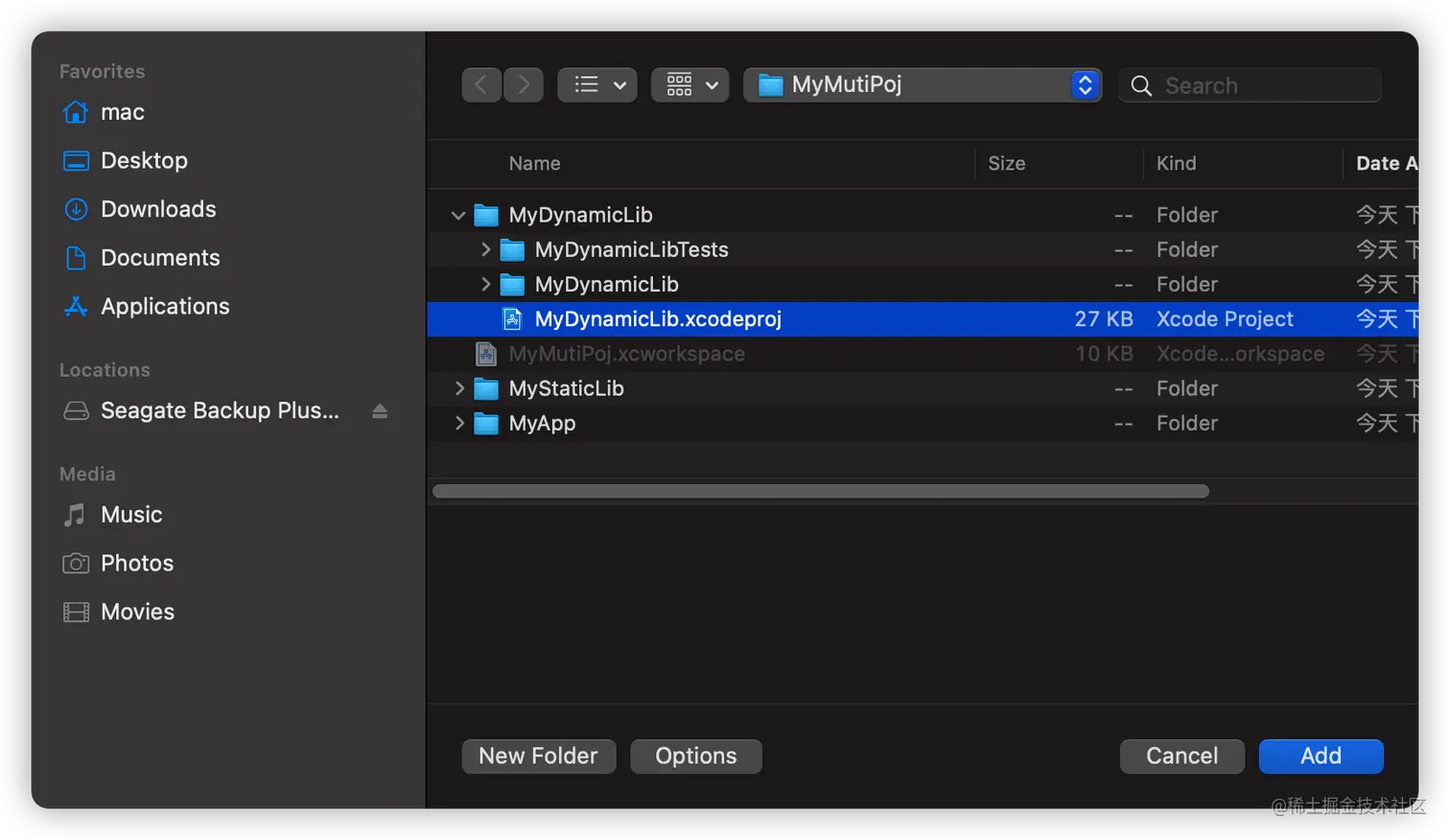Collapse the top-level MyDynamicLib folder
Viewport: 1450px width, 840px height.
coord(458,216)
